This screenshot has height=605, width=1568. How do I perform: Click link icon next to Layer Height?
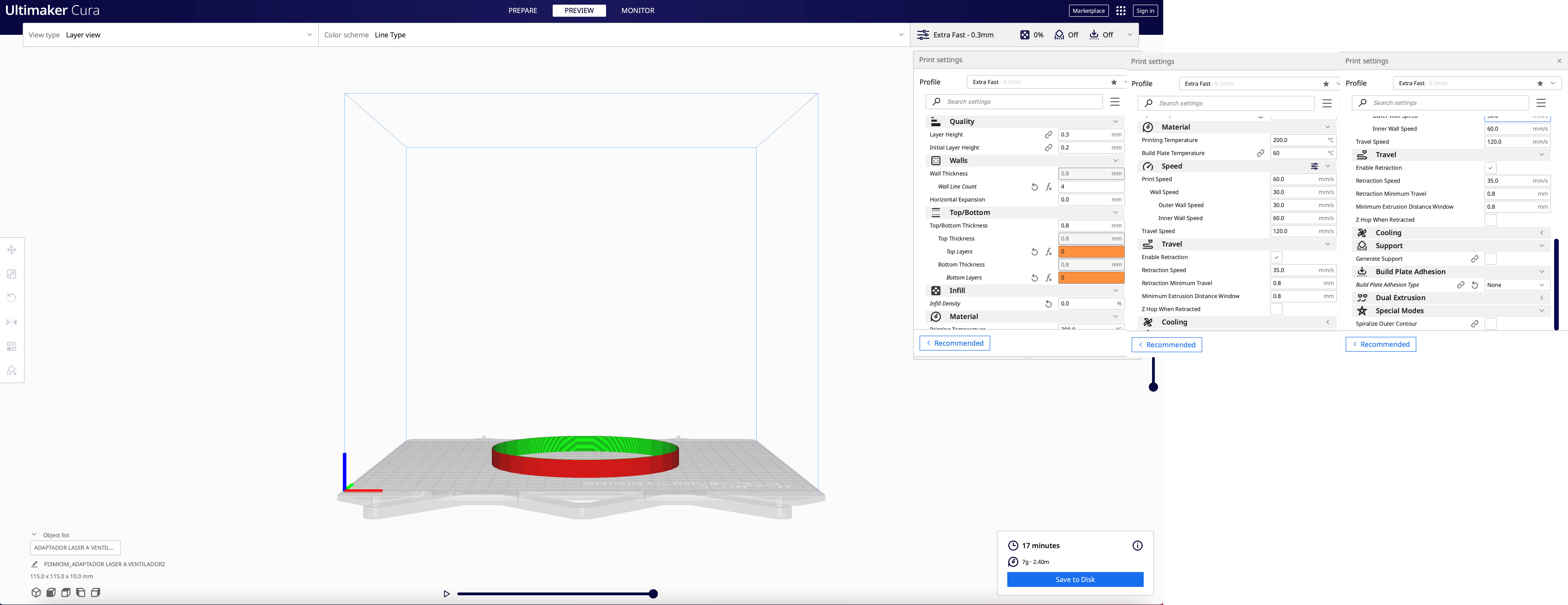(x=1048, y=135)
